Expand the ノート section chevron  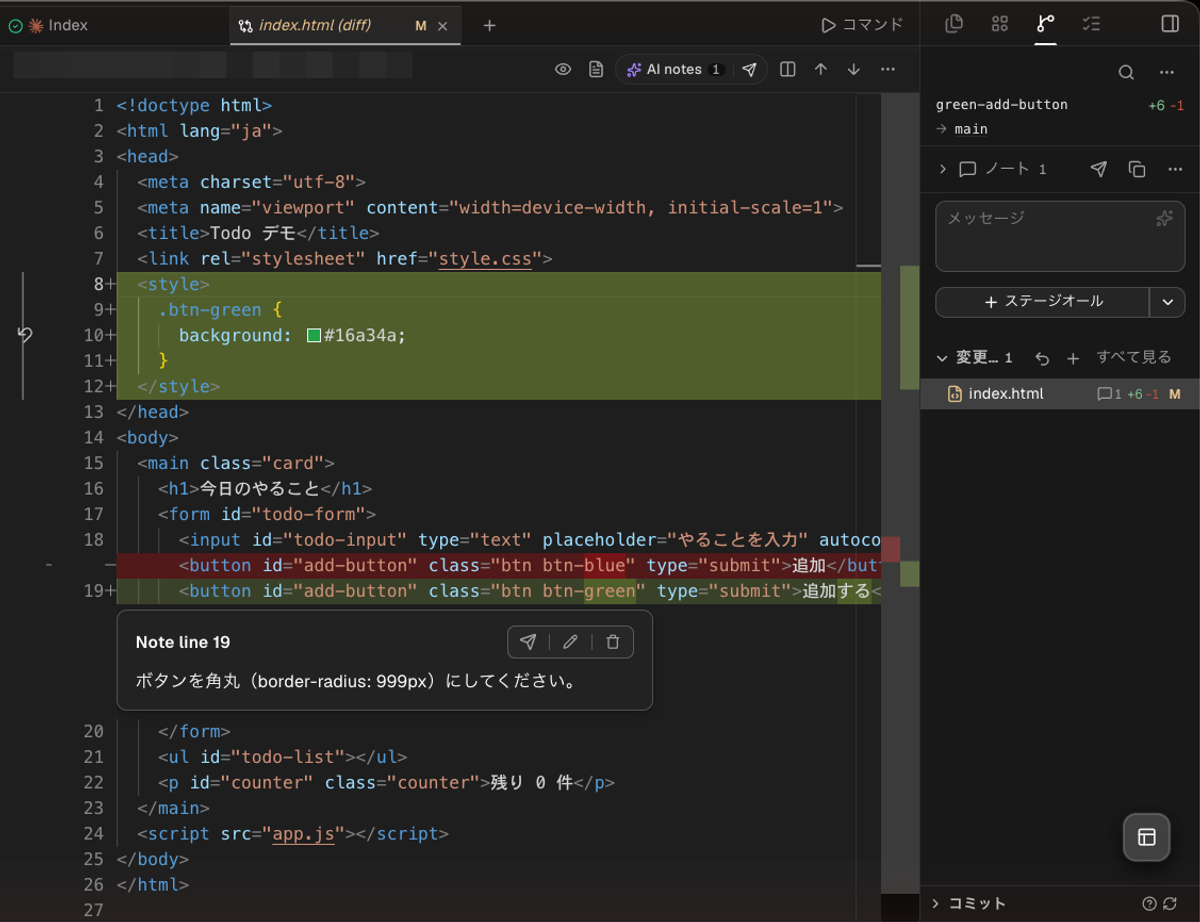tap(942, 169)
